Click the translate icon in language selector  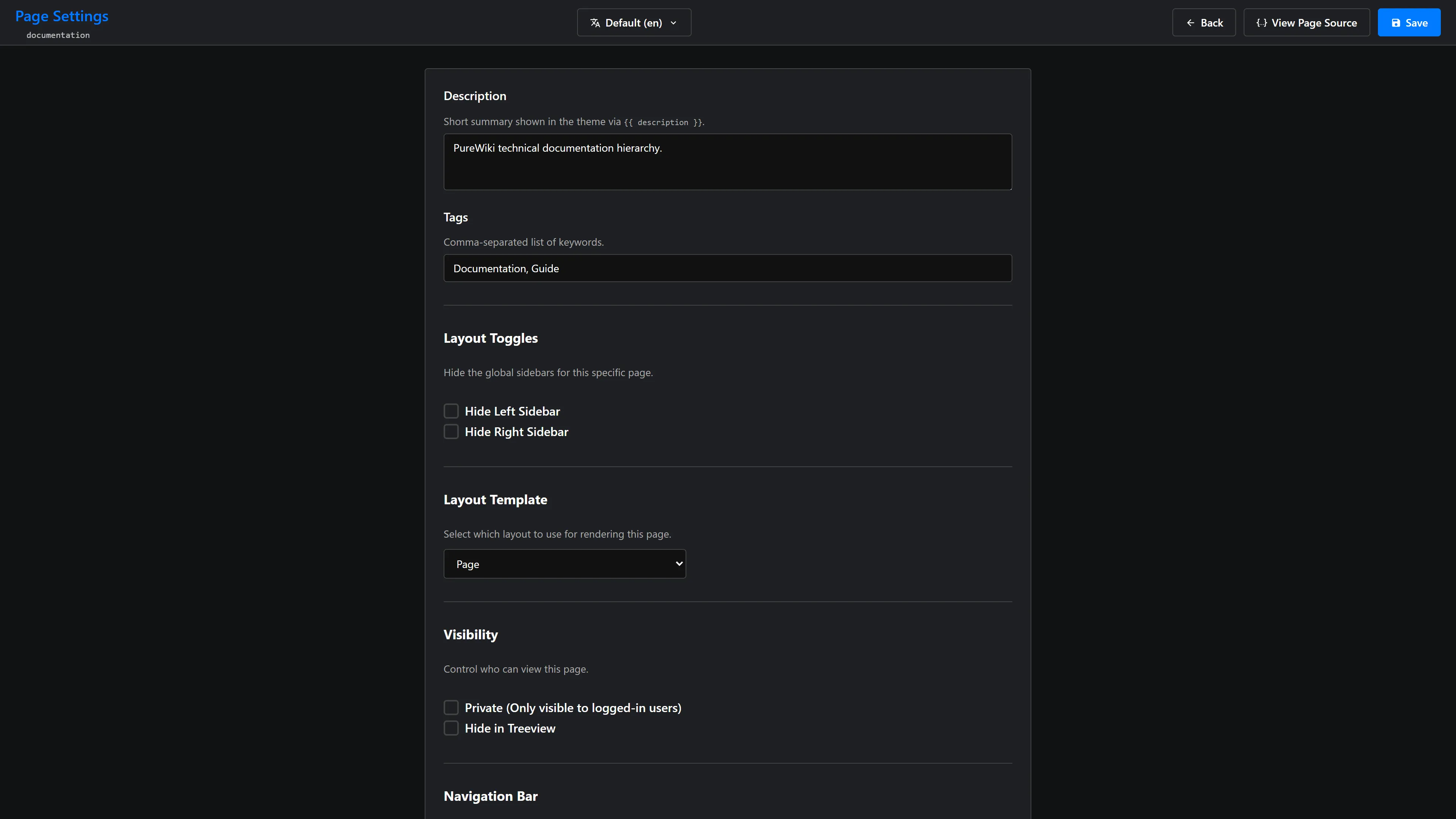pyautogui.click(x=595, y=23)
